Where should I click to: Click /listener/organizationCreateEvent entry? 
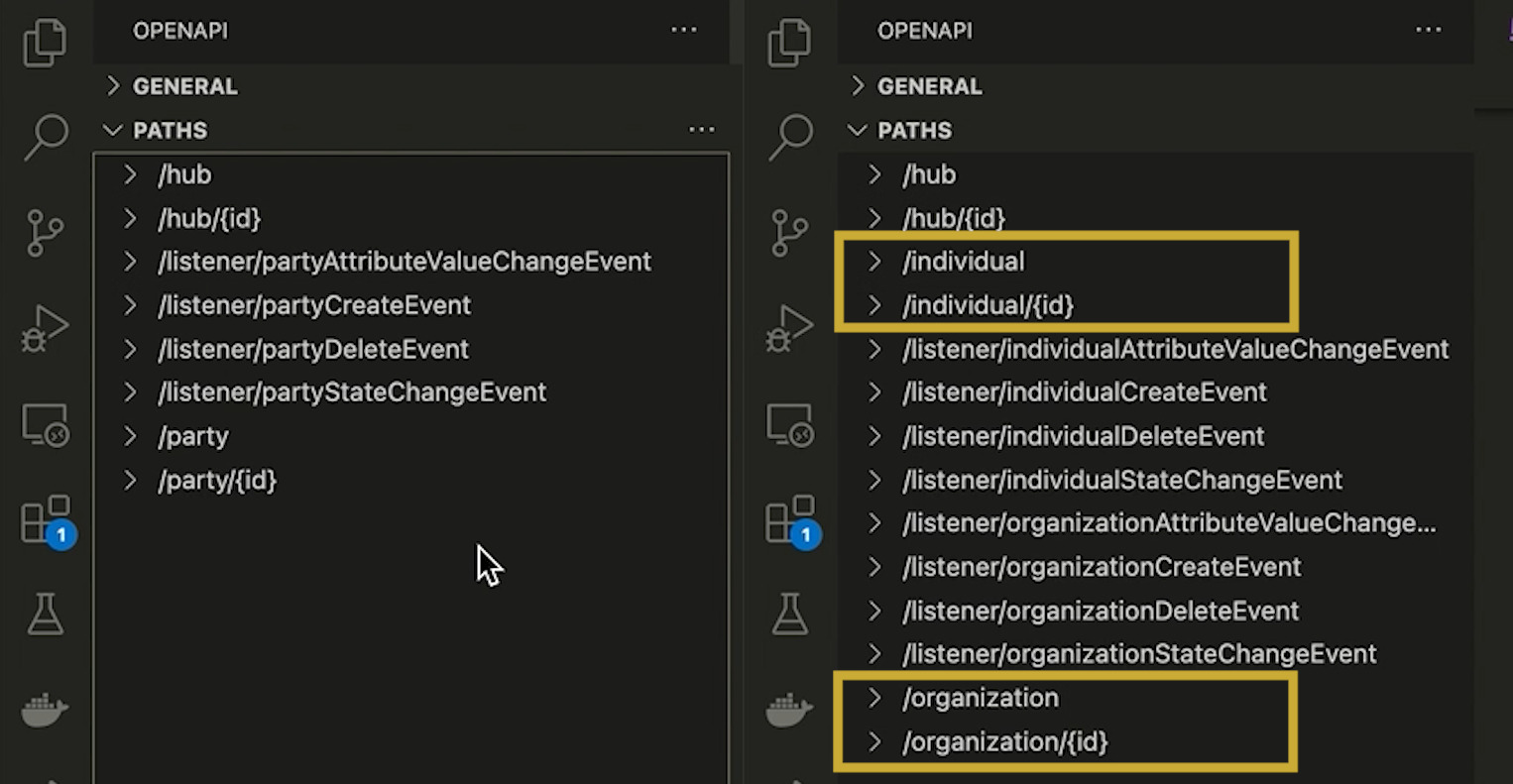click(x=1101, y=567)
